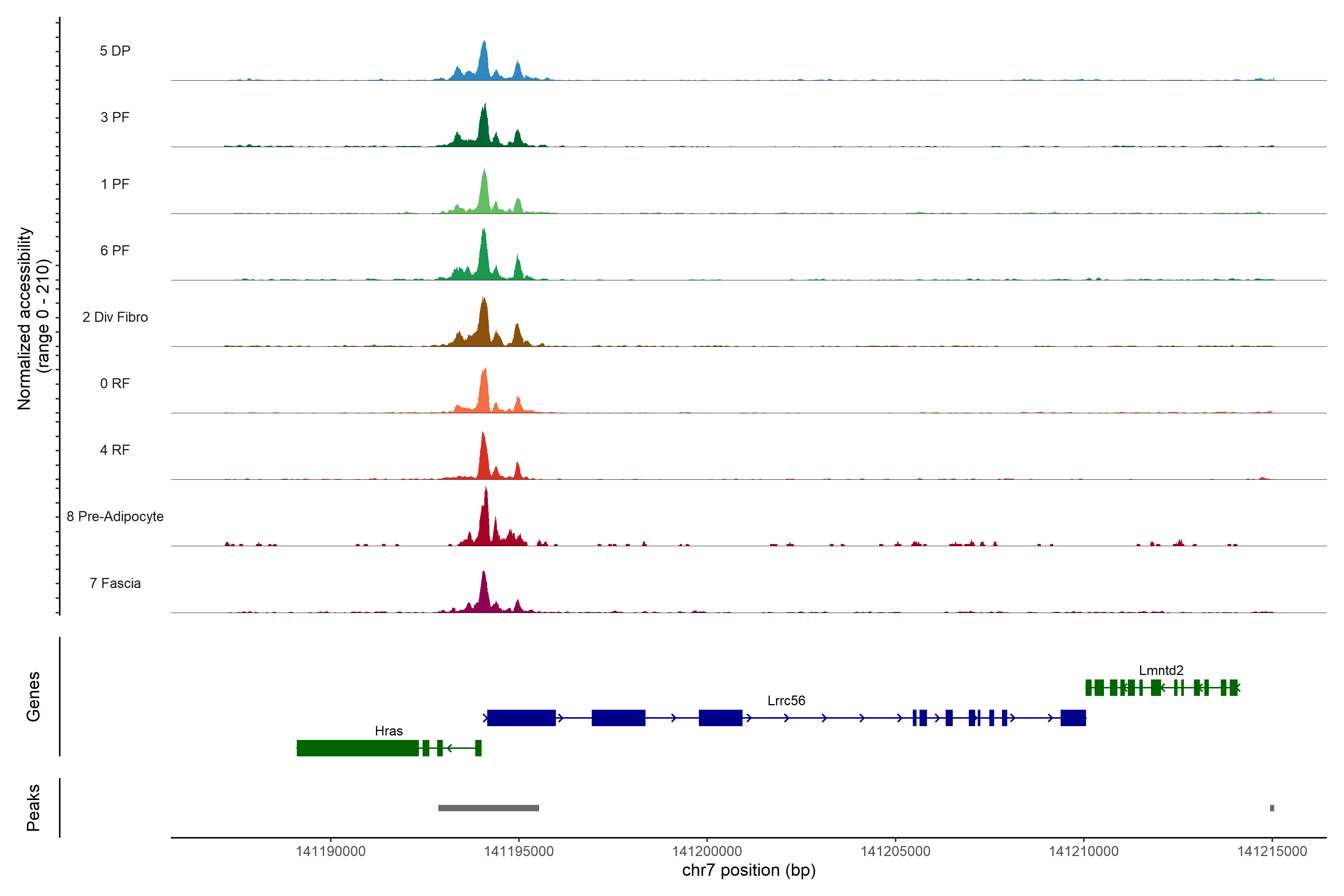Click the 3 PF track label
Viewport: 1344px width, 896px height.
click(x=115, y=117)
